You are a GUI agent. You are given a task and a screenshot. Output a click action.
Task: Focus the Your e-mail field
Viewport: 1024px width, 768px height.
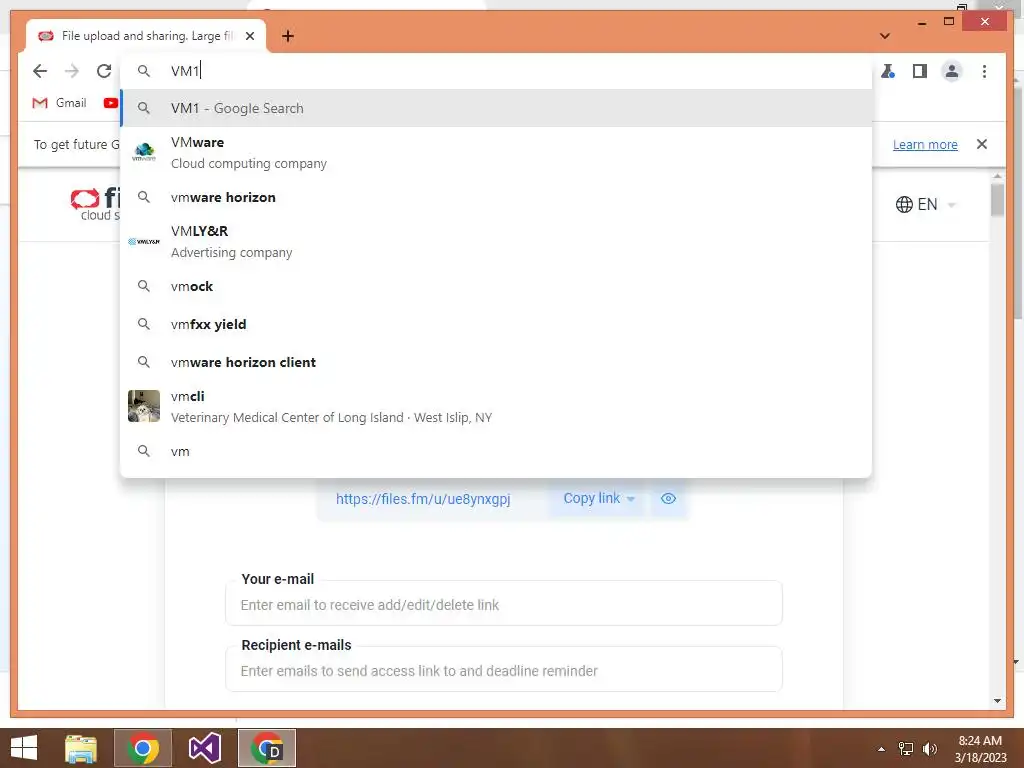point(504,604)
